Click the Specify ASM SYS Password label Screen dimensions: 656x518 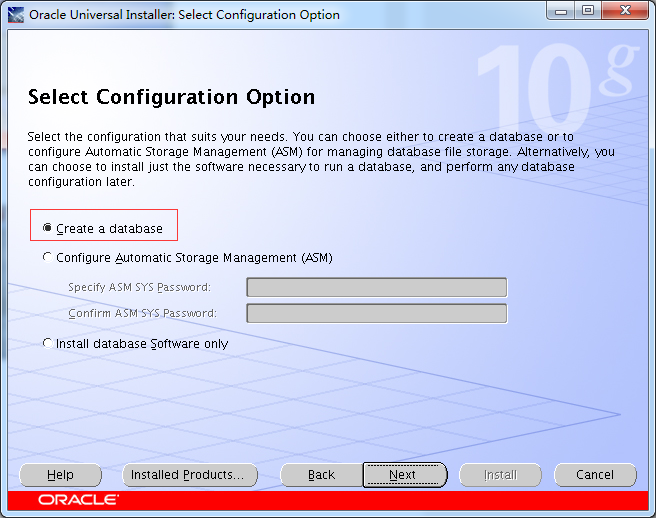139,287
